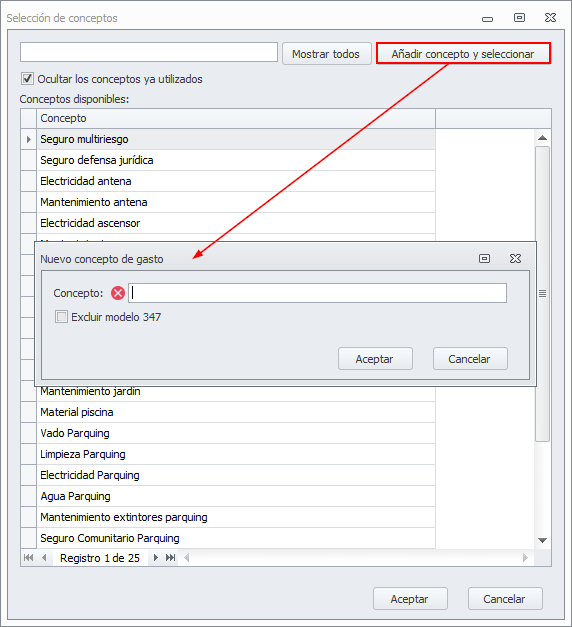
Task: Click the Mostrar todos button
Action: tap(326, 54)
